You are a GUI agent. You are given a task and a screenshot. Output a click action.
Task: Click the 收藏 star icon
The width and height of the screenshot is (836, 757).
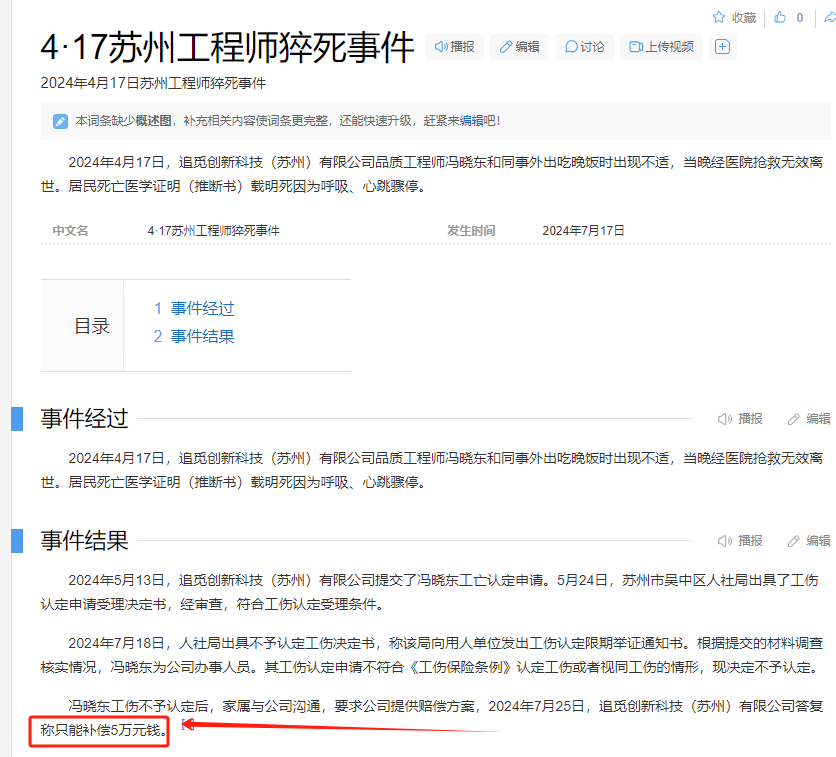718,17
